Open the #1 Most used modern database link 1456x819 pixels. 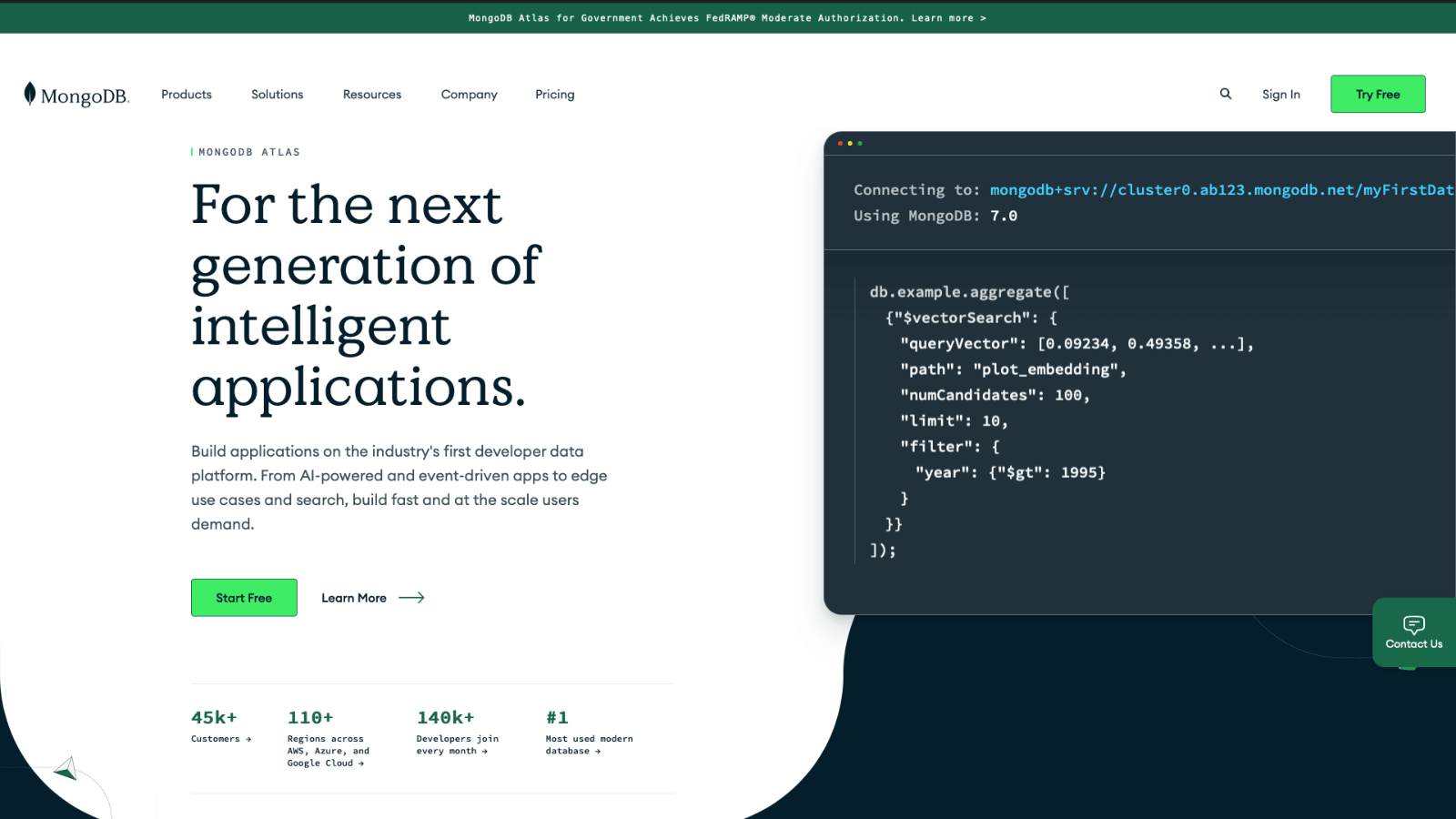click(590, 733)
